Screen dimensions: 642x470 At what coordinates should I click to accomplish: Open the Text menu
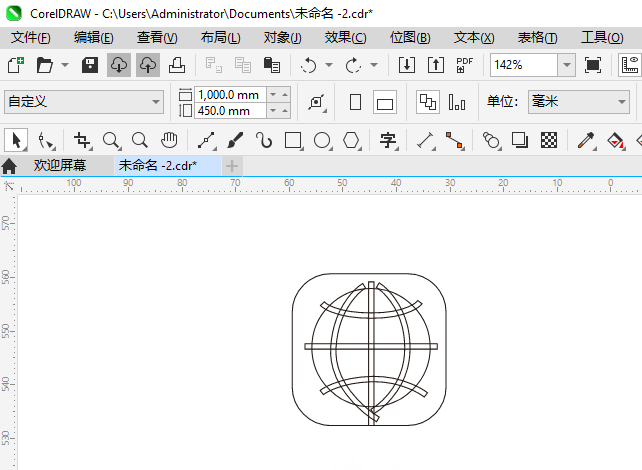[x=474, y=38]
